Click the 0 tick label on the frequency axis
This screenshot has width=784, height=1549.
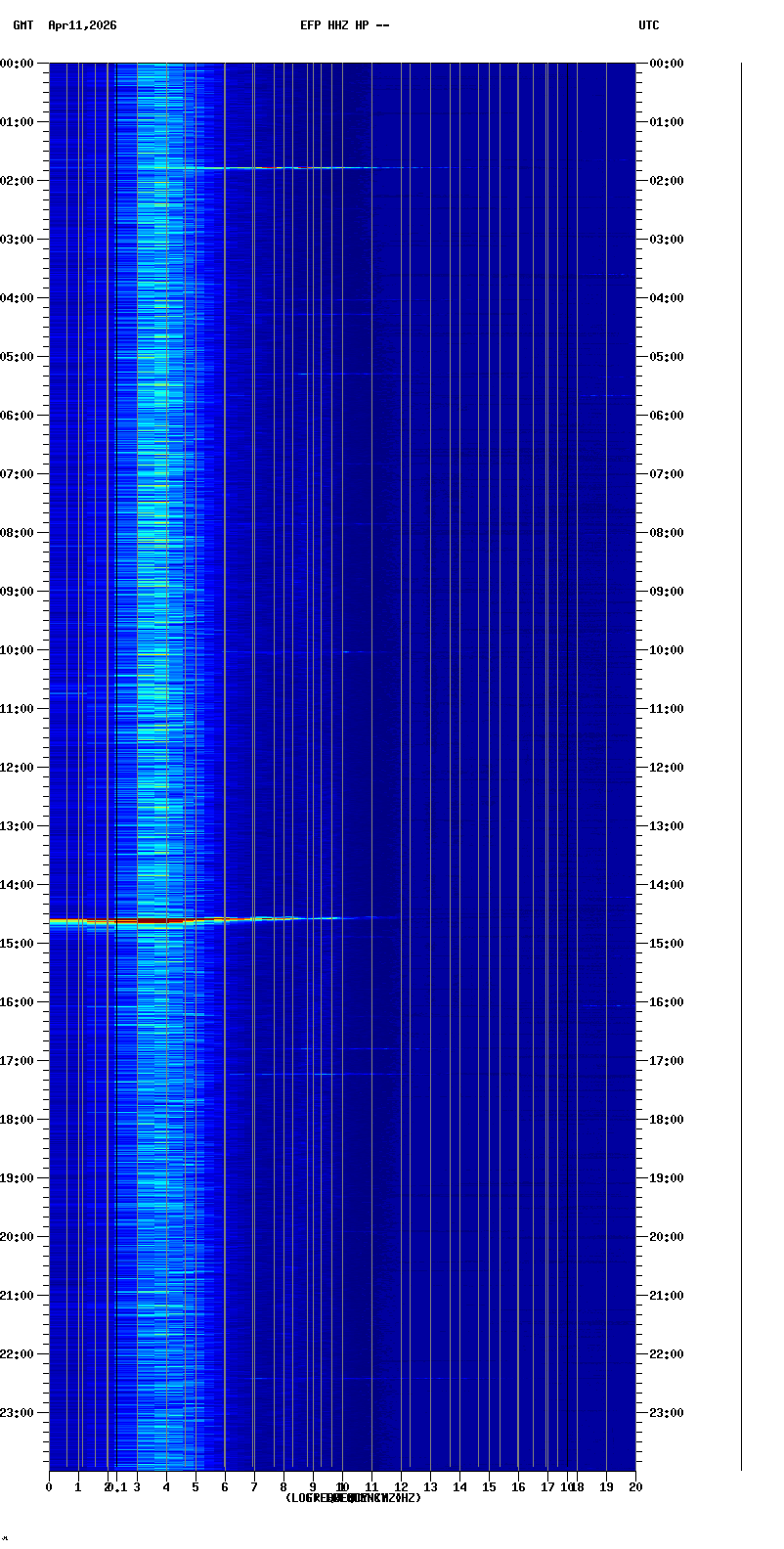(49, 1487)
